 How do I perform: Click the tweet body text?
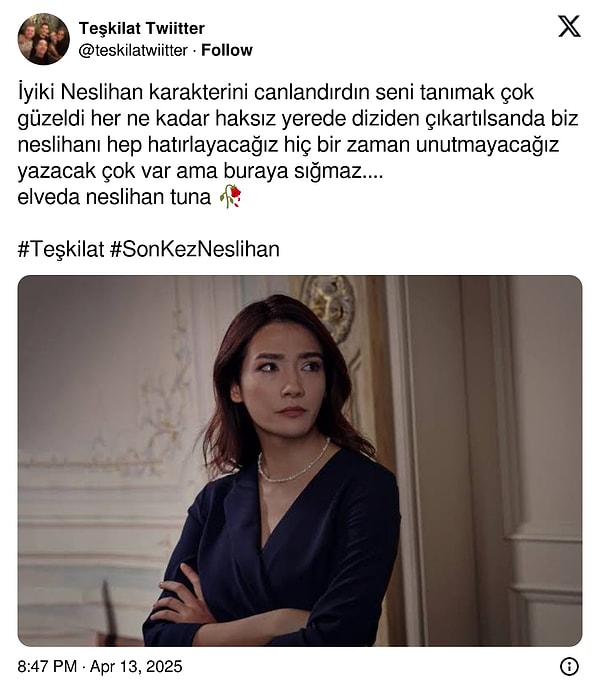click(x=299, y=144)
